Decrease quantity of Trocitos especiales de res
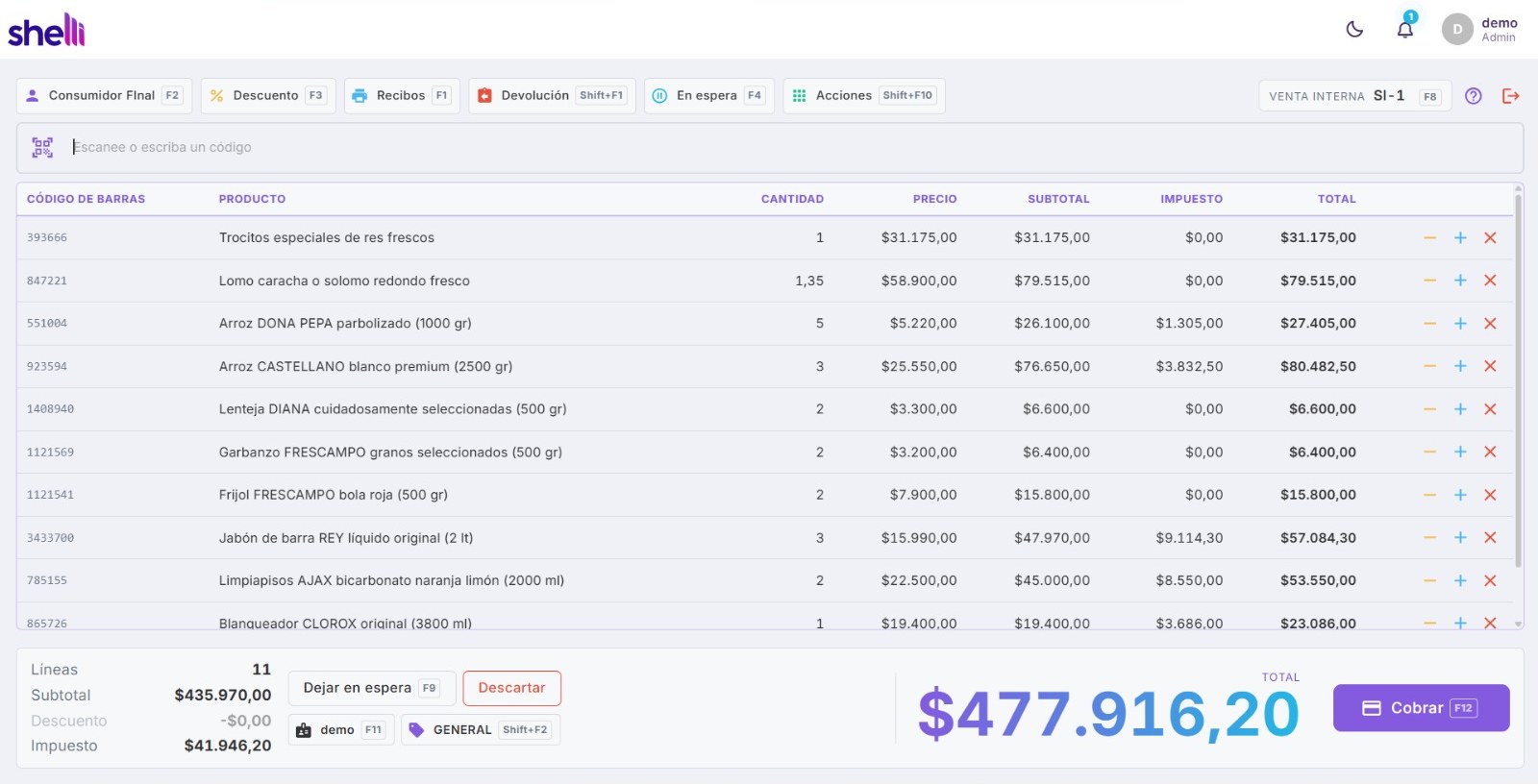The width and height of the screenshot is (1538, 784). pyautogui.click(x=1430, y=237)
